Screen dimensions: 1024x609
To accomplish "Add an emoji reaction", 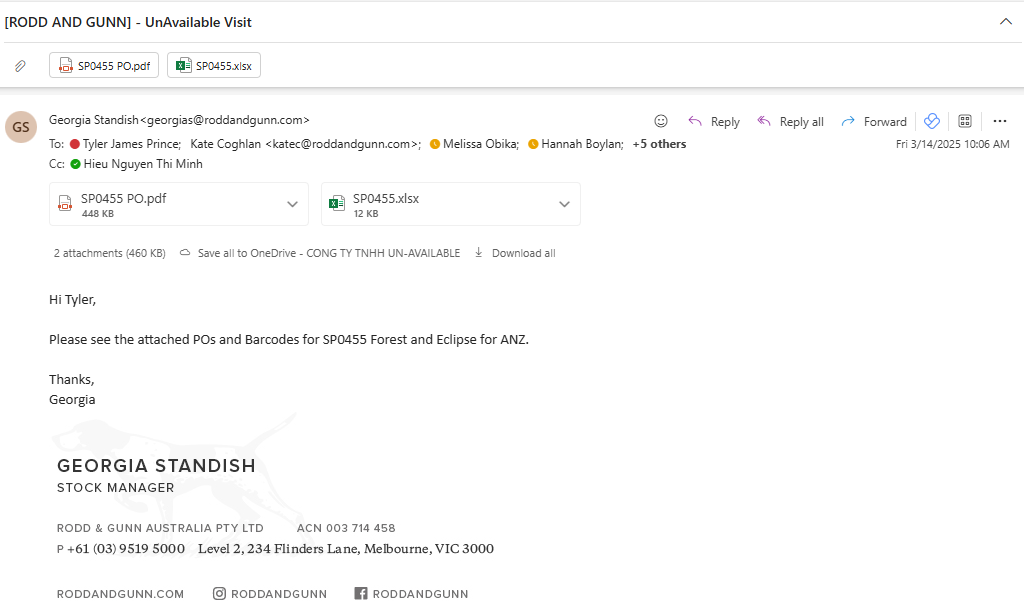I will [x=661, y=121].
